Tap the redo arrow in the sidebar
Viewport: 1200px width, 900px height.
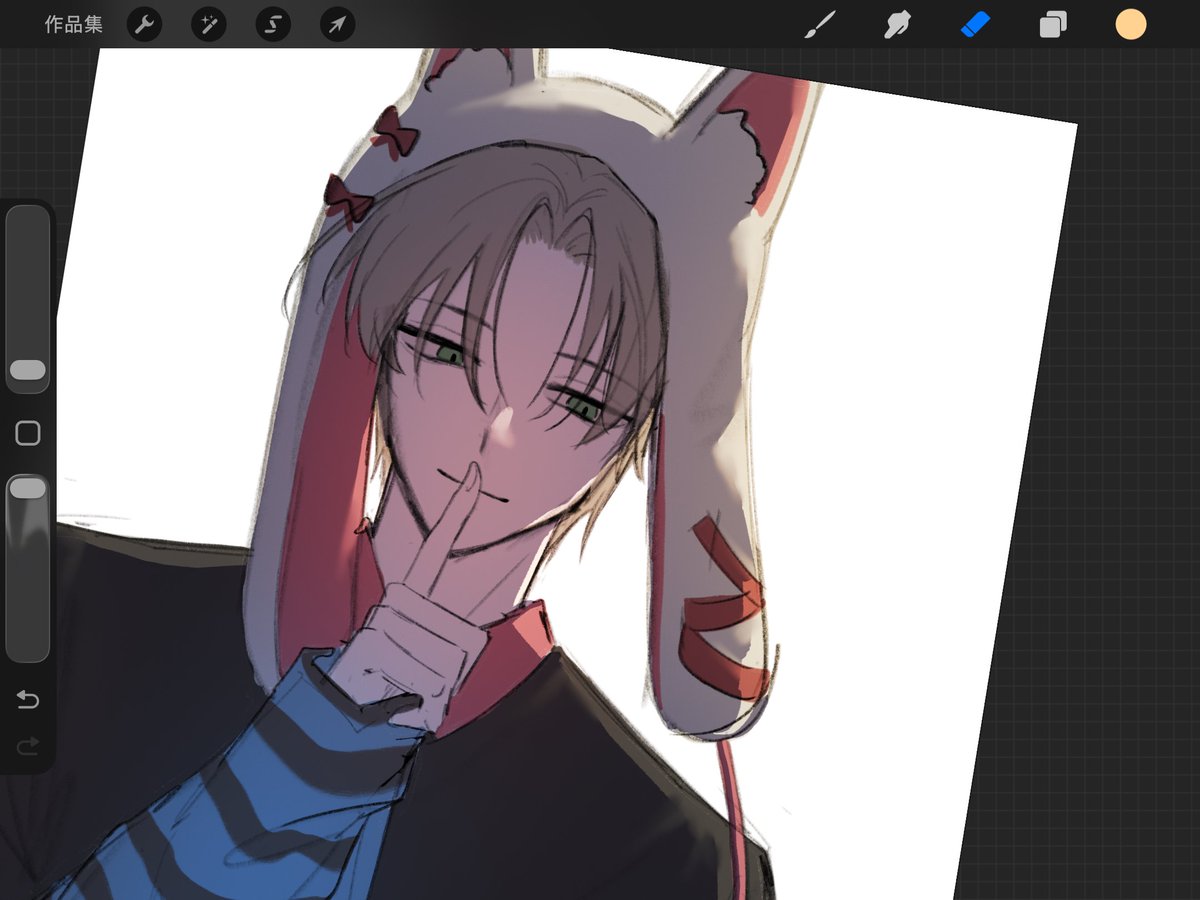[27, 745]
